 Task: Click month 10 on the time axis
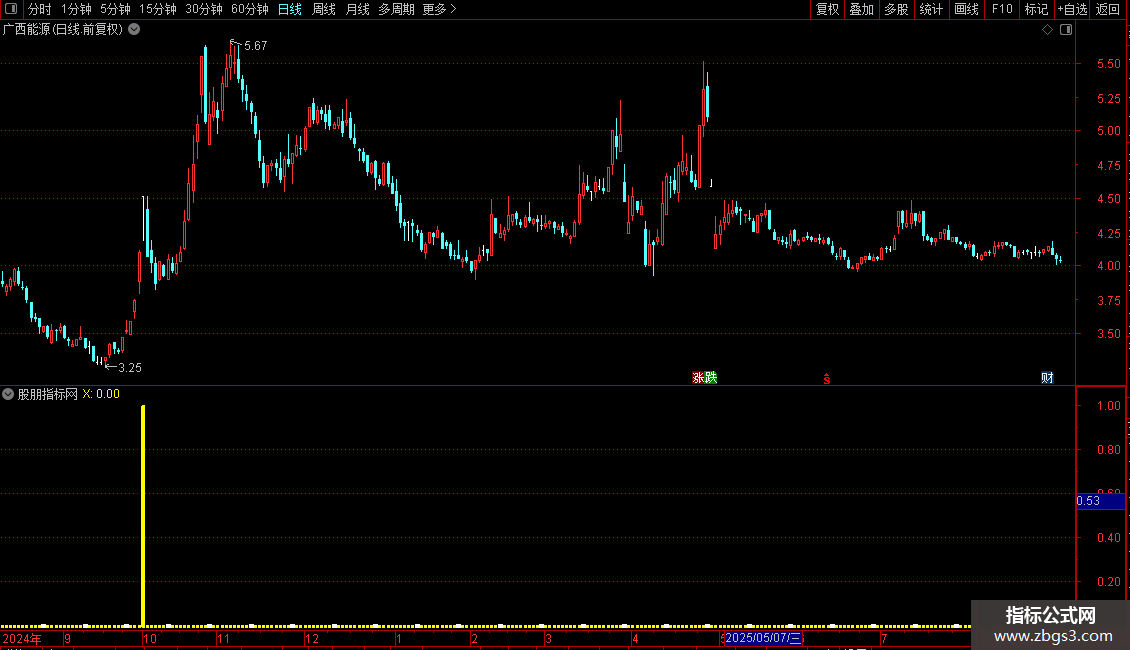point(150,638)
